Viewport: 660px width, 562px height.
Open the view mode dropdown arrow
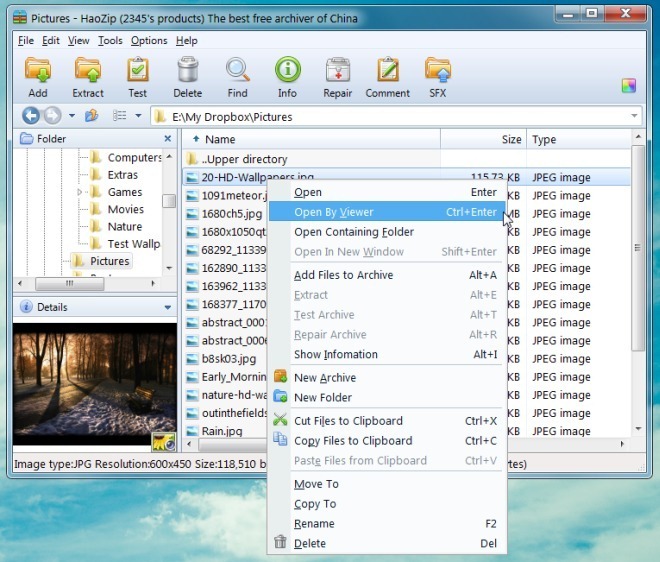click(x=138, y=116)
